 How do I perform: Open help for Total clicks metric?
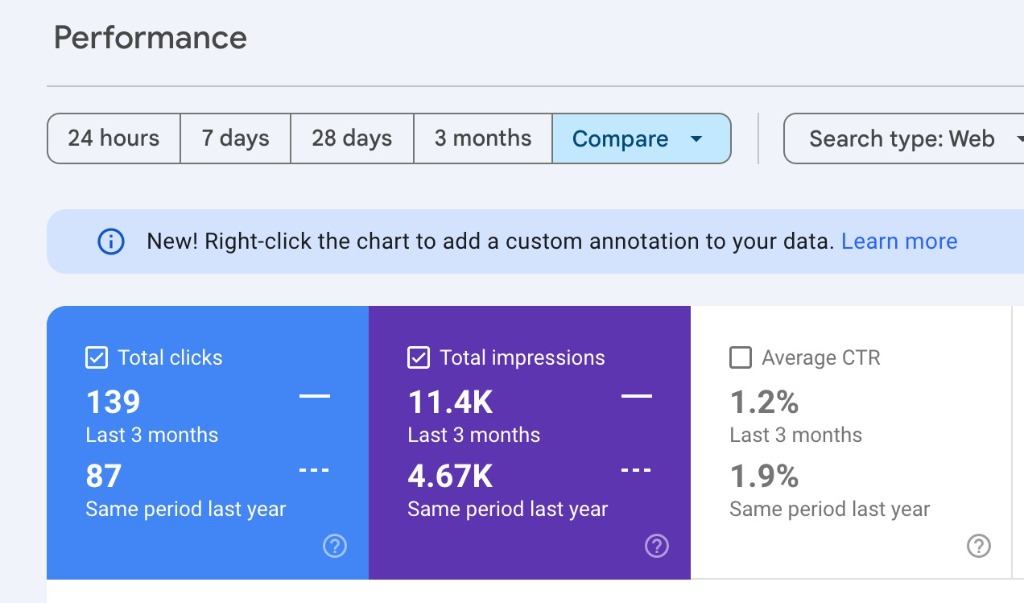334,546
